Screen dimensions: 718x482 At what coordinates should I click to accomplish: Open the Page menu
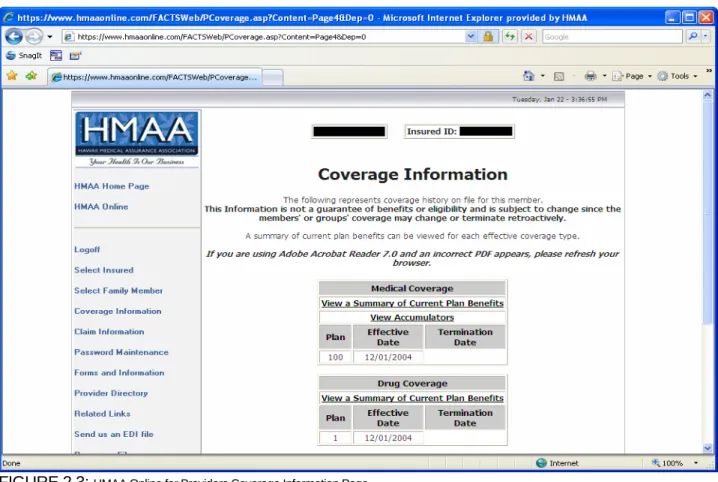[632, 76]
